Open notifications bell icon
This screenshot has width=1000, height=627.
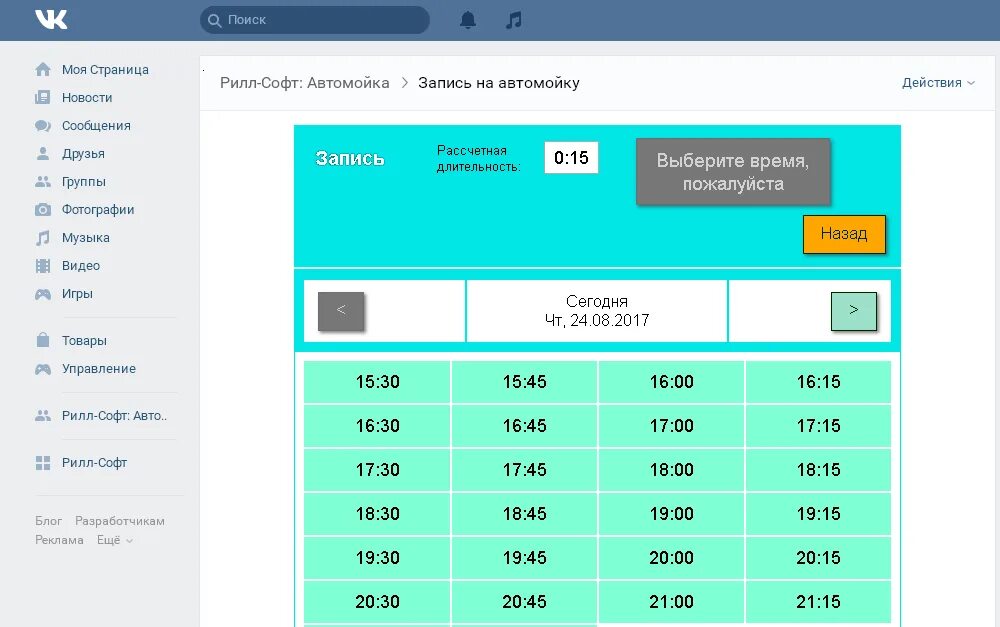(x=468, y=20)
